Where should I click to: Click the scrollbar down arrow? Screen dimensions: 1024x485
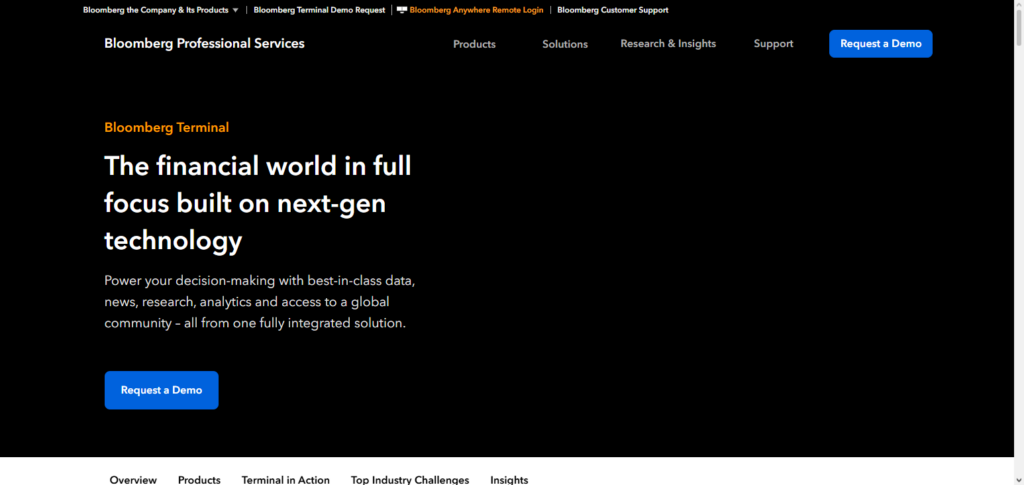point(1019,480)
